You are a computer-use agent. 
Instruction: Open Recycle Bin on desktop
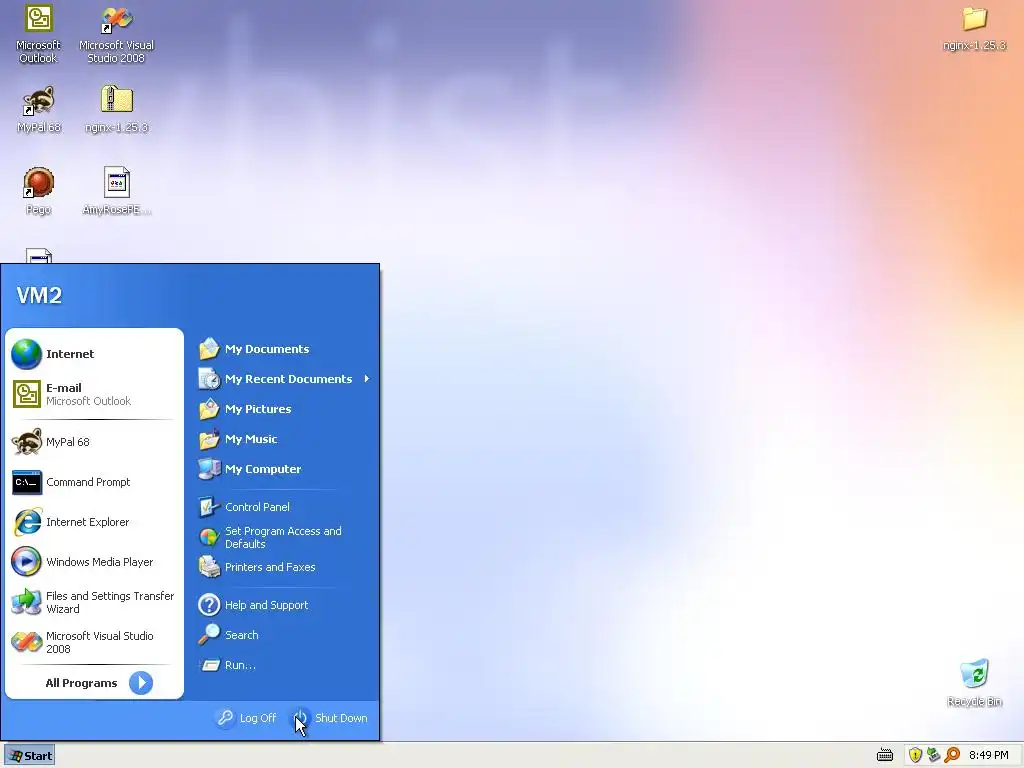(974, 683)
